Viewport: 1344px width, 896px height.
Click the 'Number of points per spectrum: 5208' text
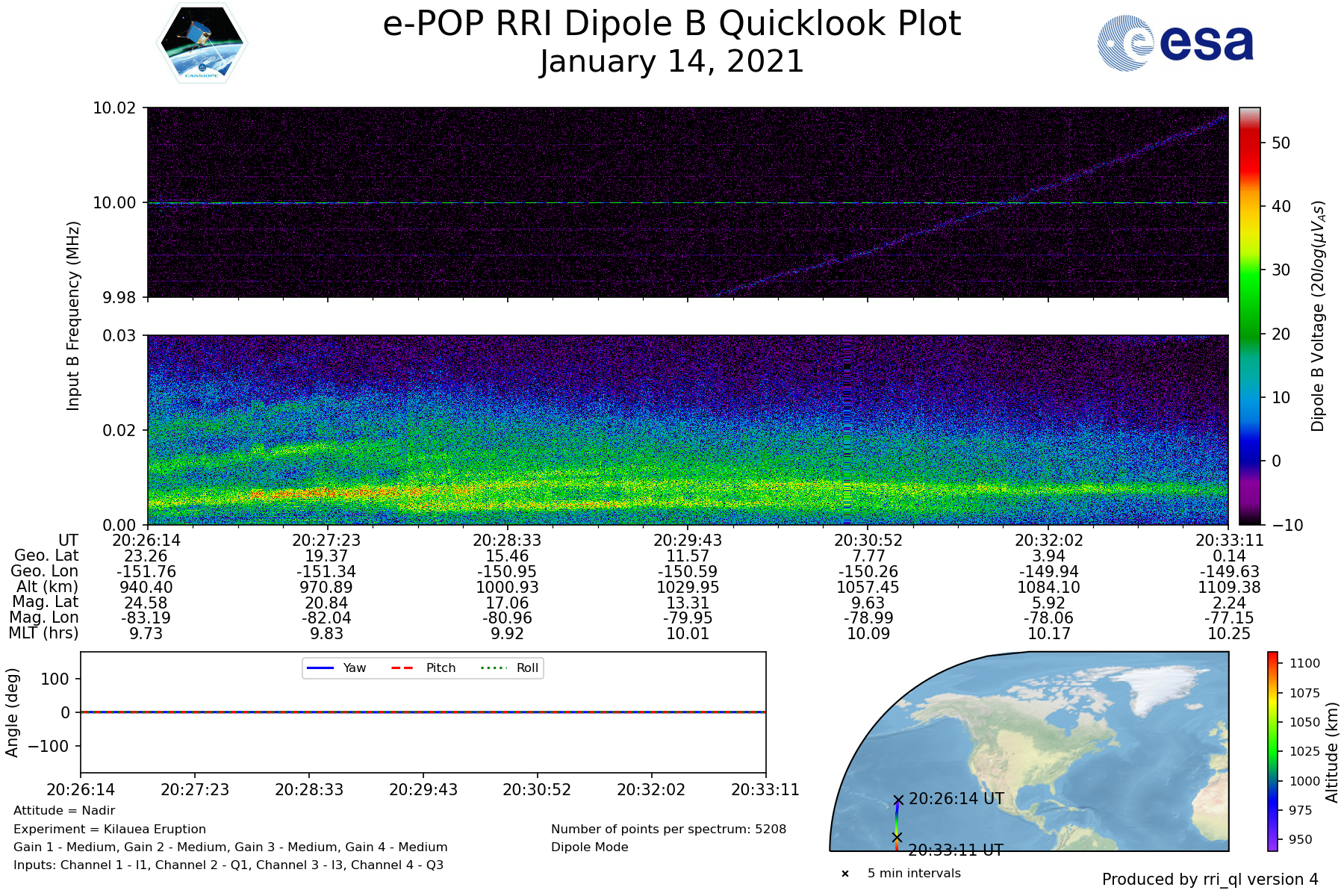pos(668,829)
